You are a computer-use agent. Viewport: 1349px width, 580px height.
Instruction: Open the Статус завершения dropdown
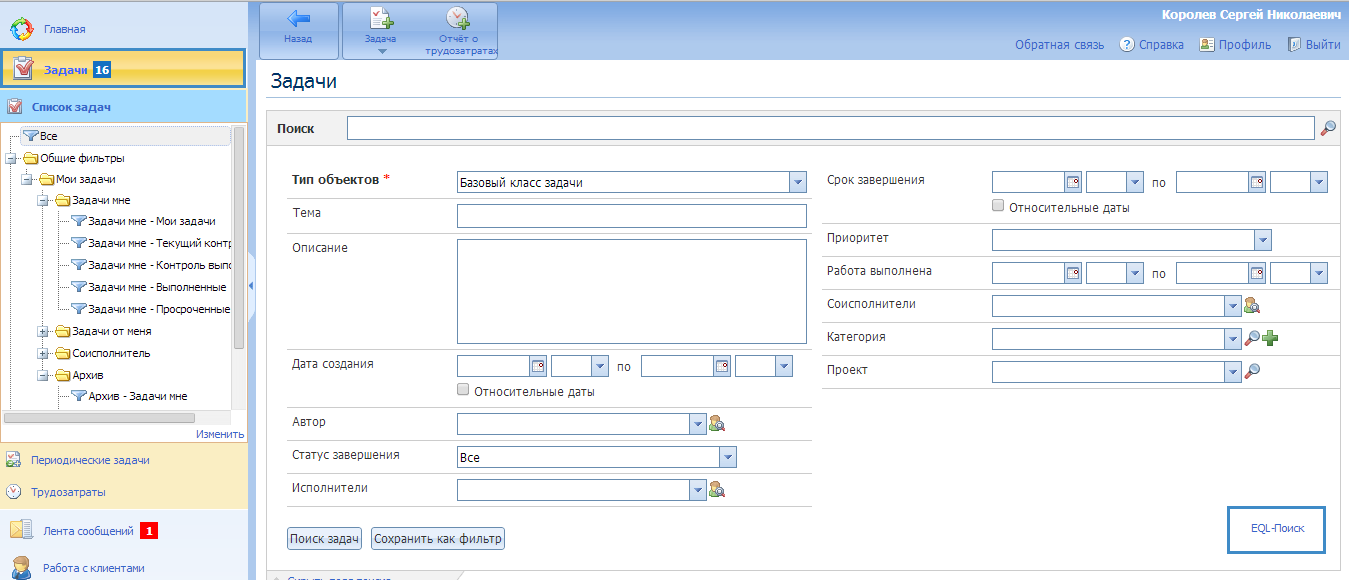click(728, 457)
